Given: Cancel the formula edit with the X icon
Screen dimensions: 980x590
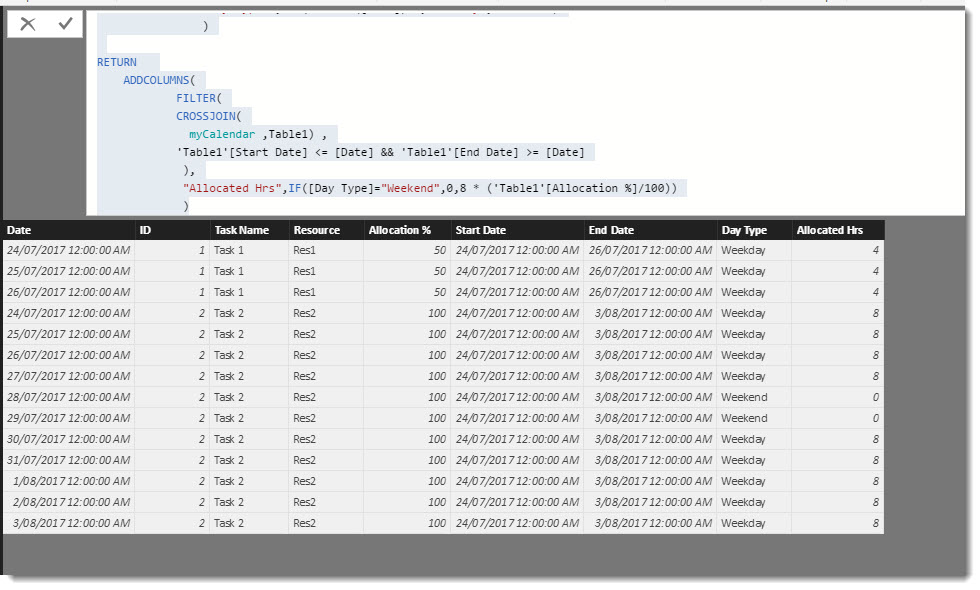Looking at the screenshot, I should pos(28,24).
